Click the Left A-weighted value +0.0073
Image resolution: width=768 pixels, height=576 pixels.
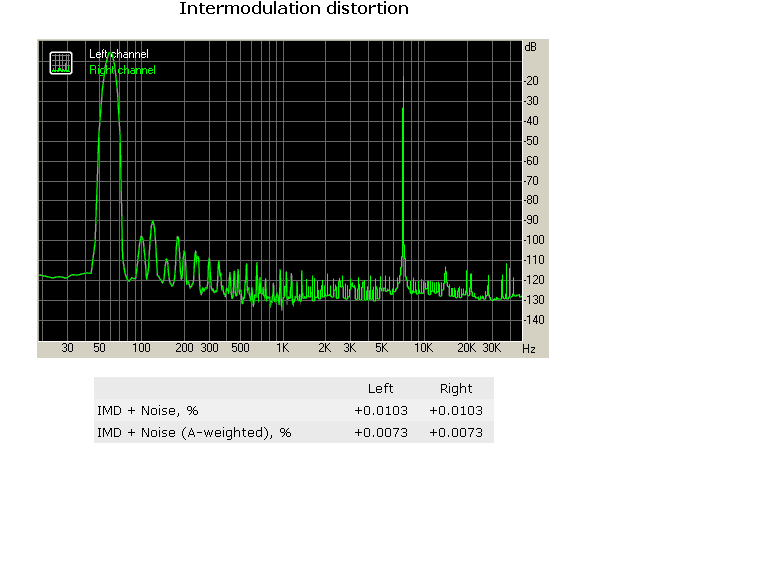pyautogui.click(x=381, y=432)
